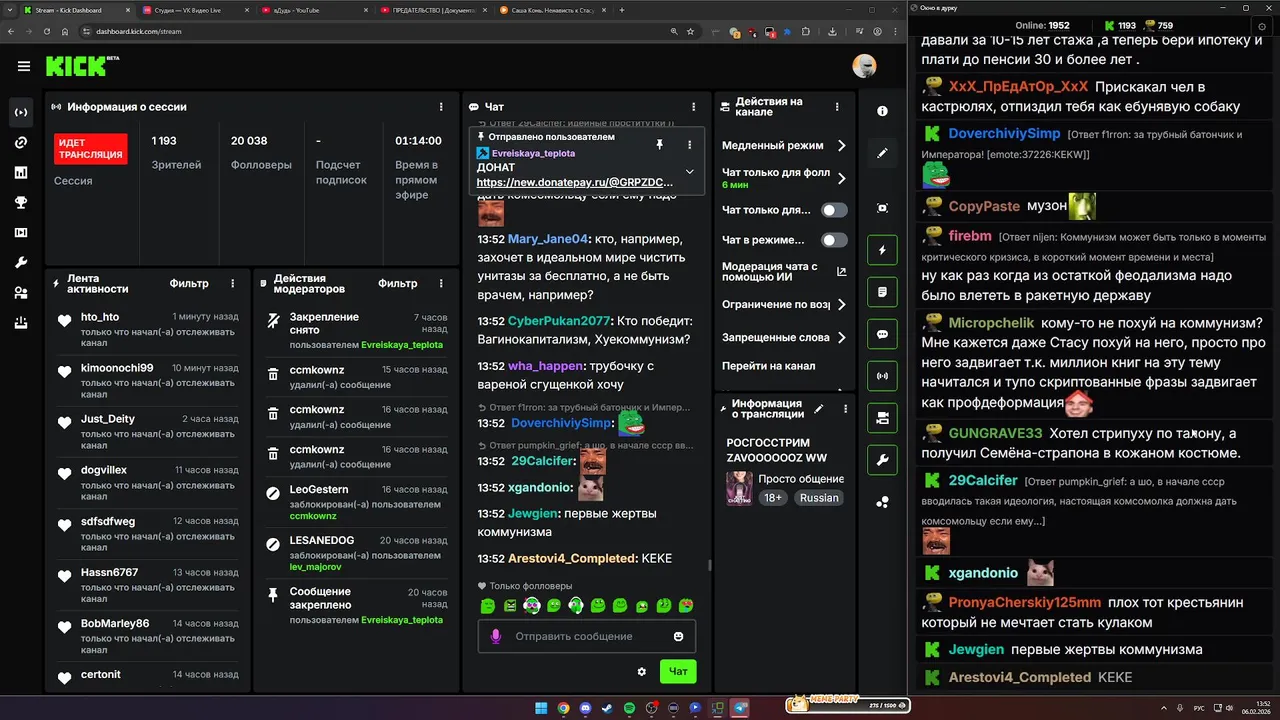Click the 'Фильтр' in moderator actions panel
This screenshot has width=1280, height=720.
(397, 284)
